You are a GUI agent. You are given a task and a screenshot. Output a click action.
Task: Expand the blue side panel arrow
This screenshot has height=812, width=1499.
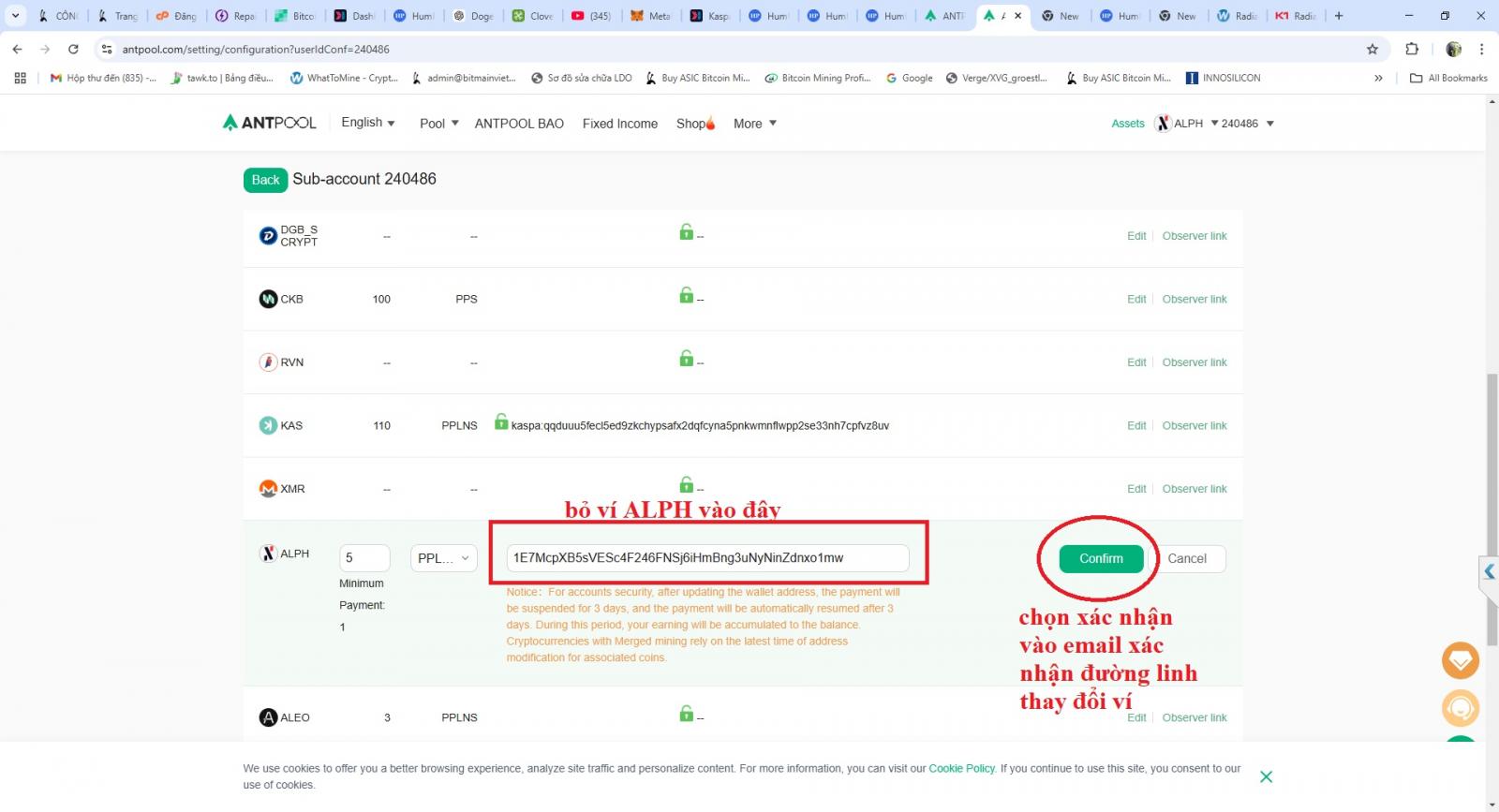1489,570
